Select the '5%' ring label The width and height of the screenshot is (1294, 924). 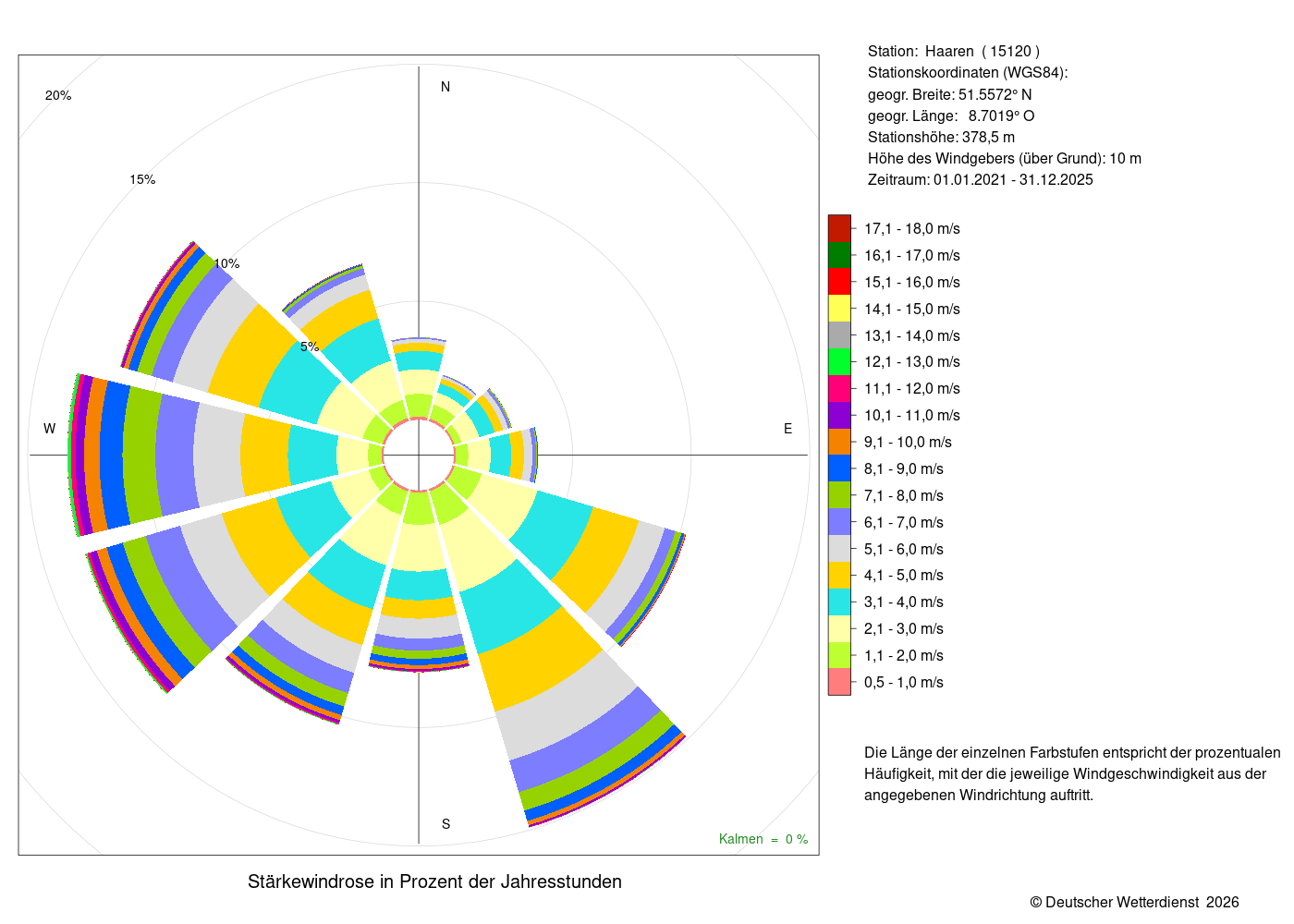point(310,346)
